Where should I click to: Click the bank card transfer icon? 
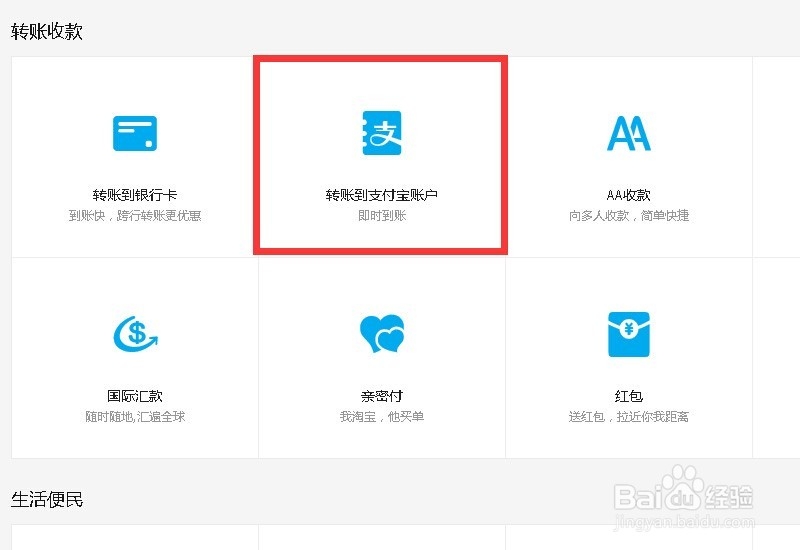pyautogui.click(x=135, y=133)
